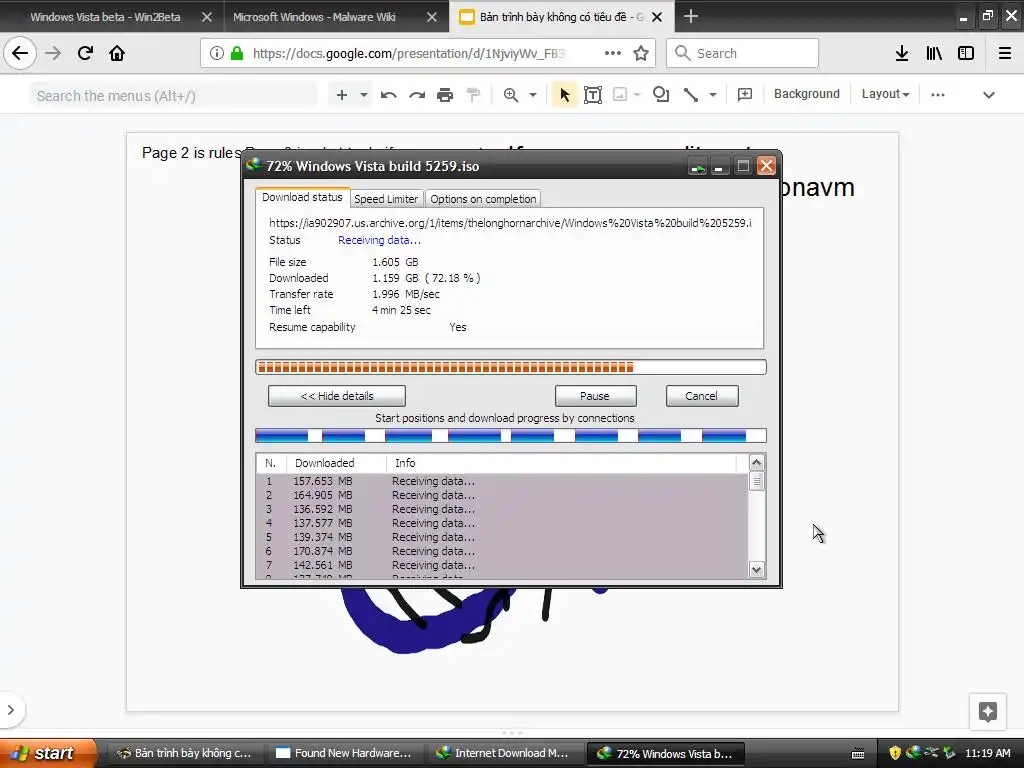Select the paint format tool
The image size is (1024, 768).
click(473, 95)
